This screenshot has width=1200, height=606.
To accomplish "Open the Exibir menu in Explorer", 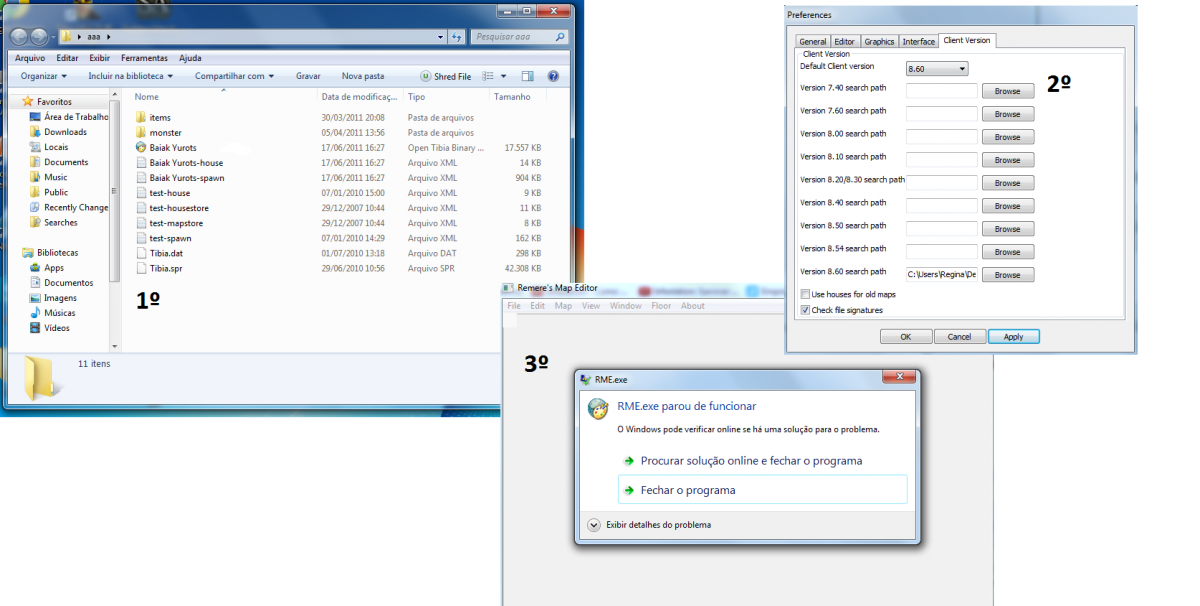I will (x=99, y=58).
